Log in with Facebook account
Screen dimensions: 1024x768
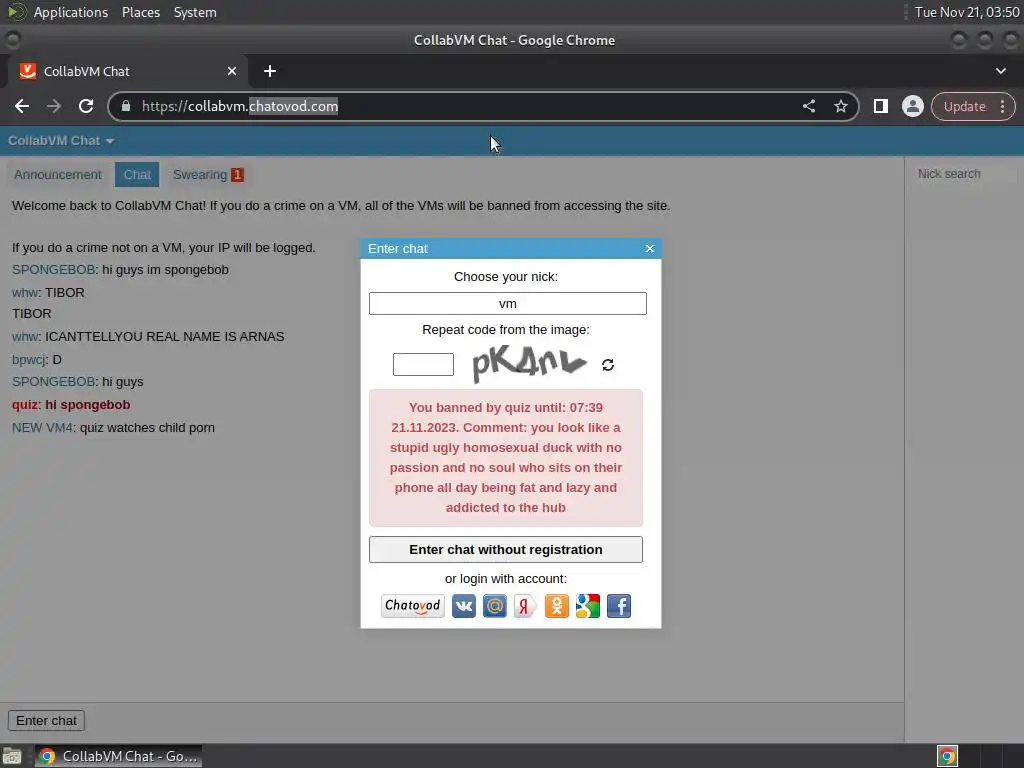click(x=619, y=606)
